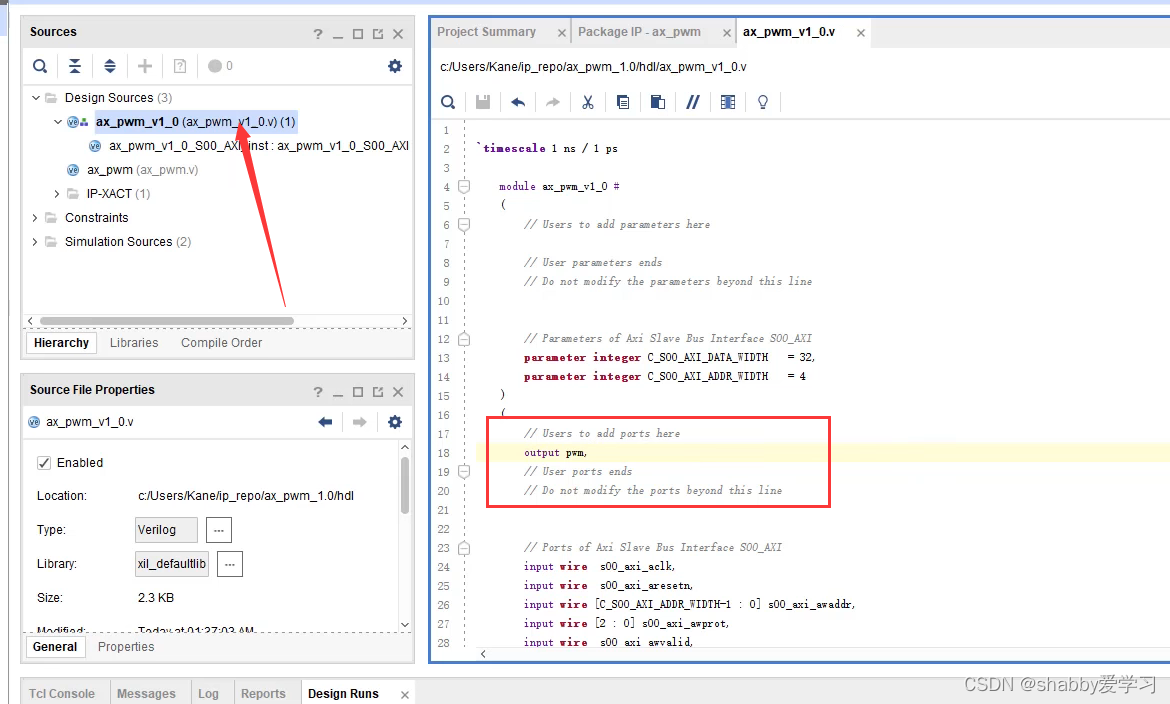The image size is (1170, 704).
Task: Select ax_pwm_v1_0 top module
Action: [x=195, y=122]
